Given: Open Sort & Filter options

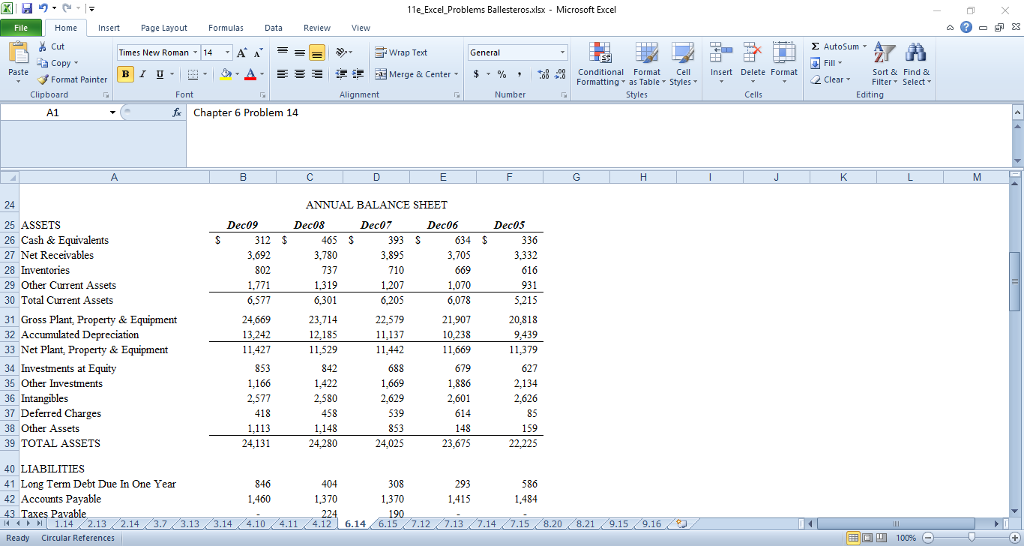Looking at the screenshot, I should coord(884,63).
